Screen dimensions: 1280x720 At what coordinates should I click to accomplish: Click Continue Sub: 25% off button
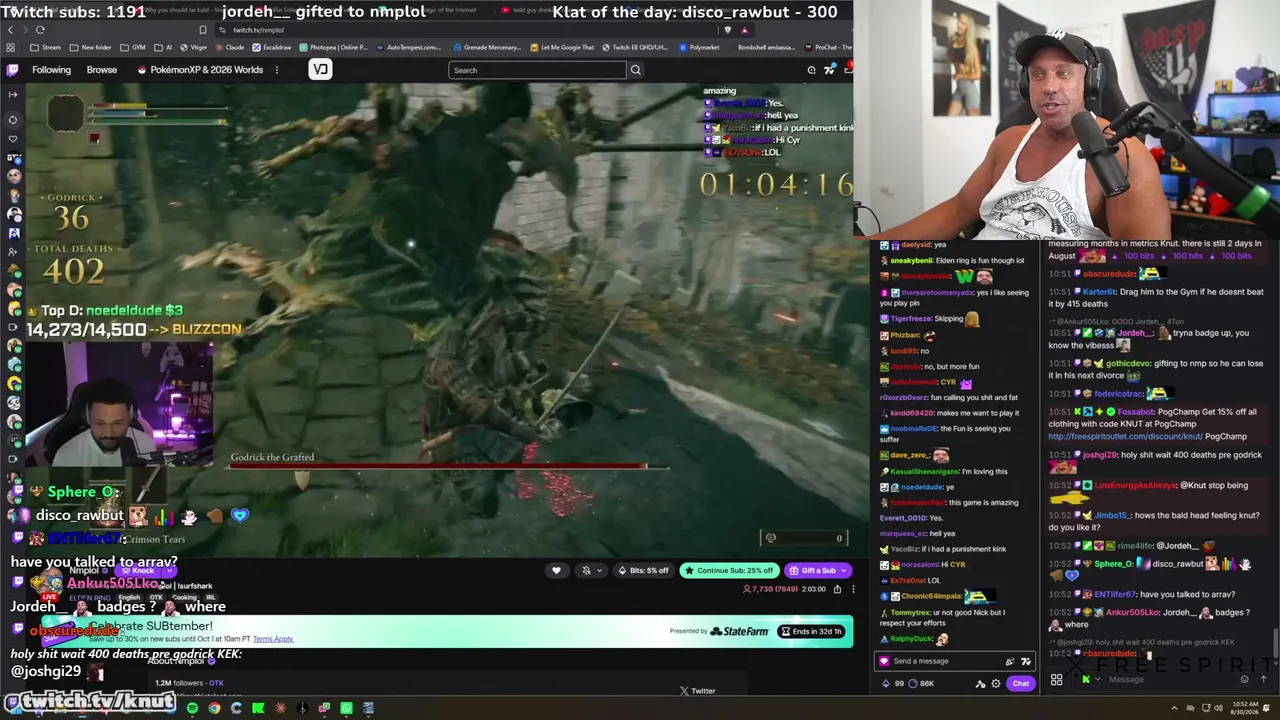click(729, 570)
